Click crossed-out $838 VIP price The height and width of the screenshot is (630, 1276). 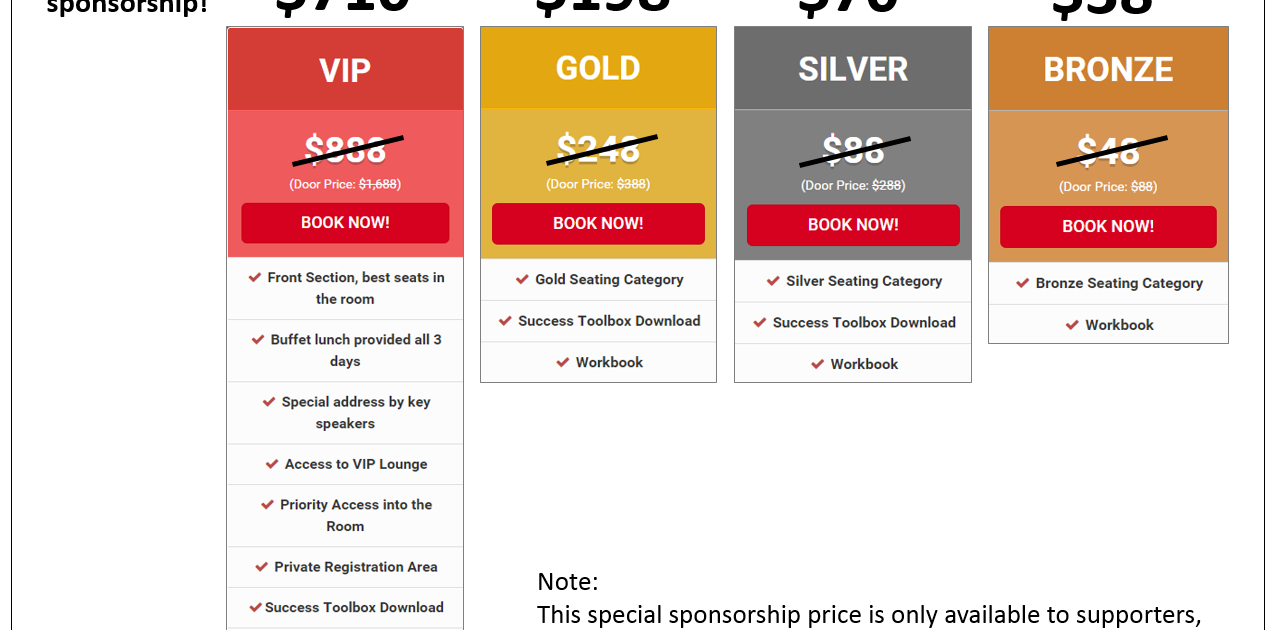(345, 150)
